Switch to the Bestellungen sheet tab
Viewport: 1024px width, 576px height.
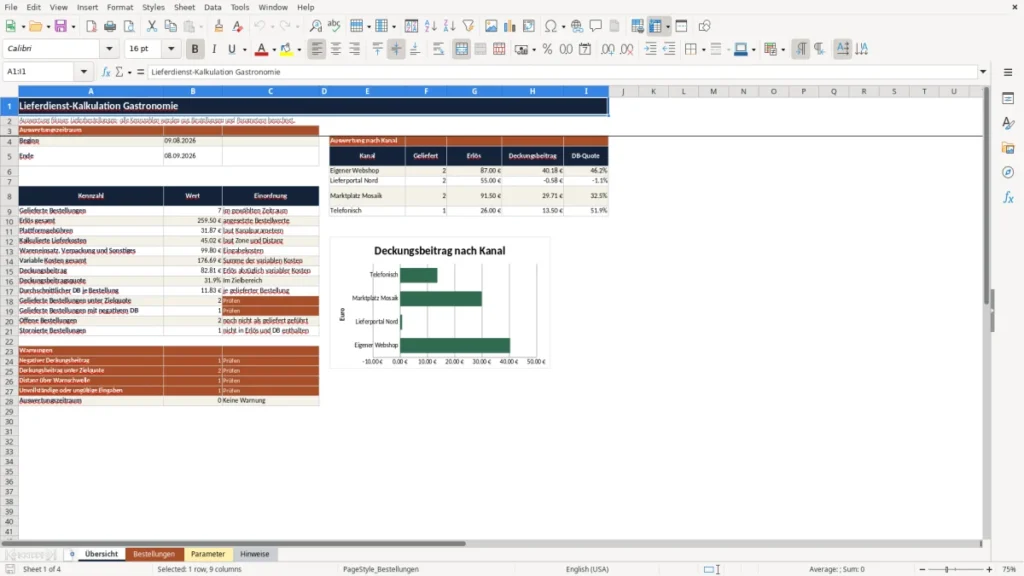tap(154, 554)
